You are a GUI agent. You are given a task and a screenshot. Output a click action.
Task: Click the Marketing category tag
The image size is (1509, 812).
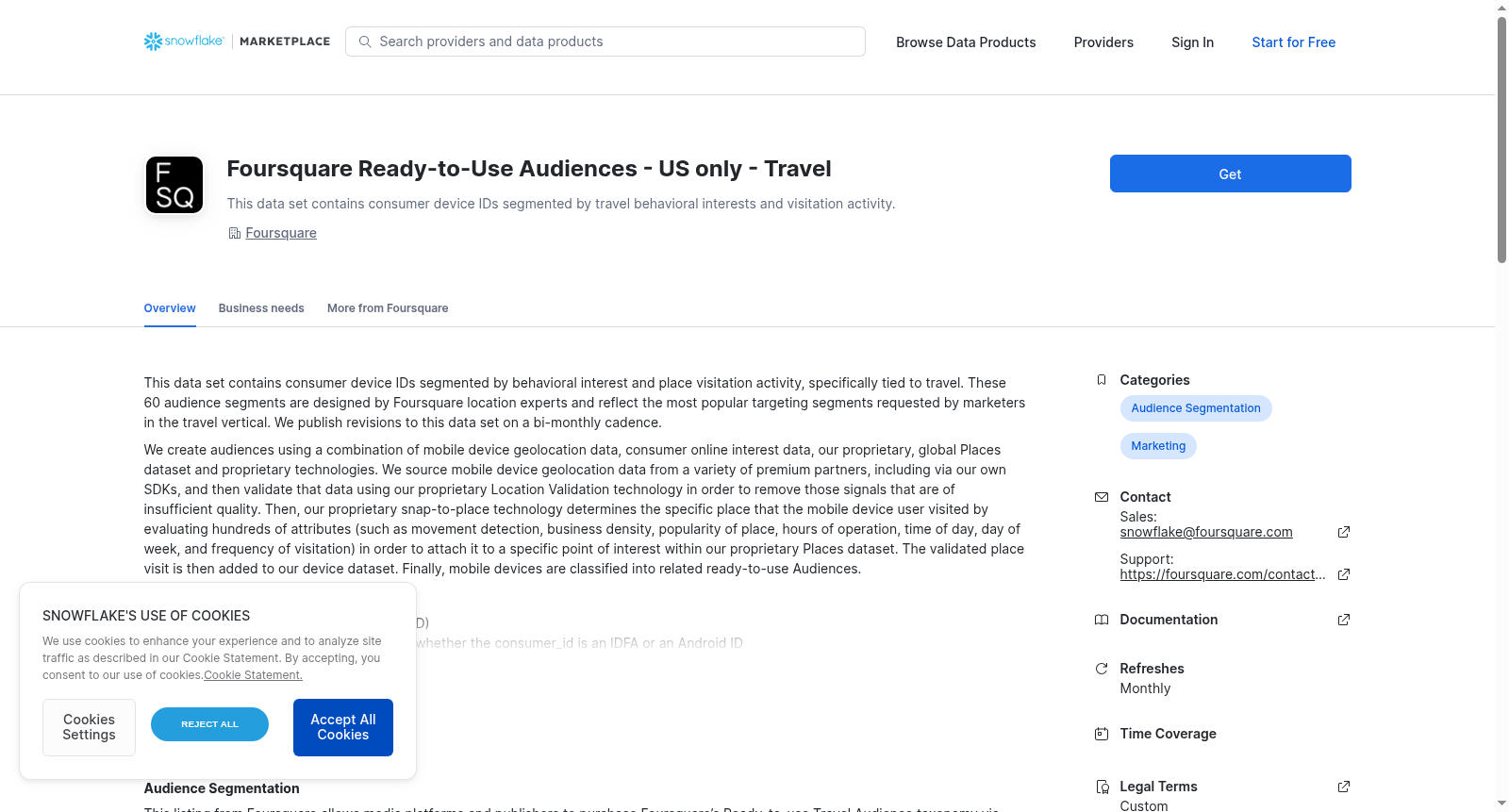tap(1158, 446)
